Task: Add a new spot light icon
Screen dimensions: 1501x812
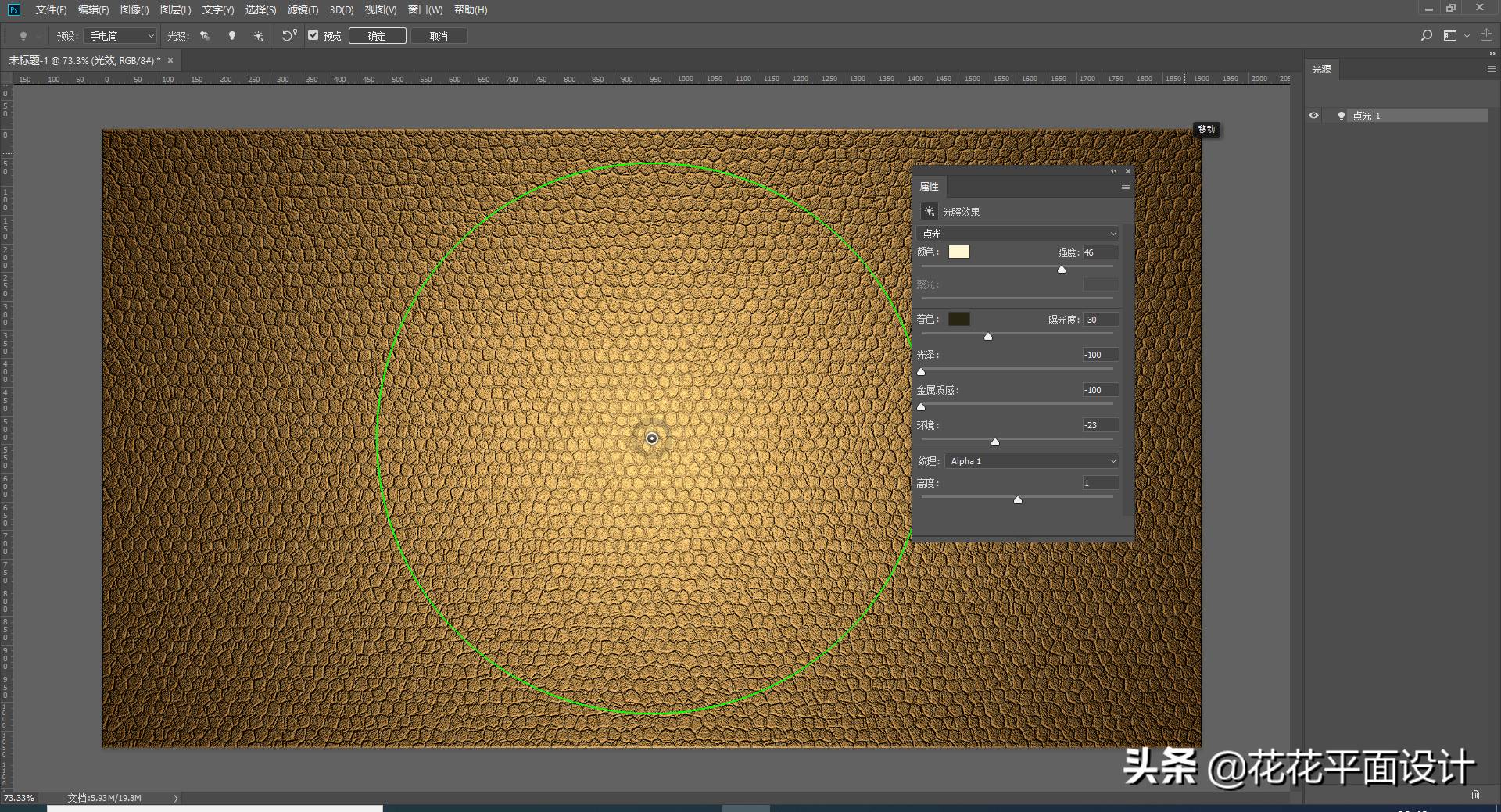Action: click(x=205, y=36)
